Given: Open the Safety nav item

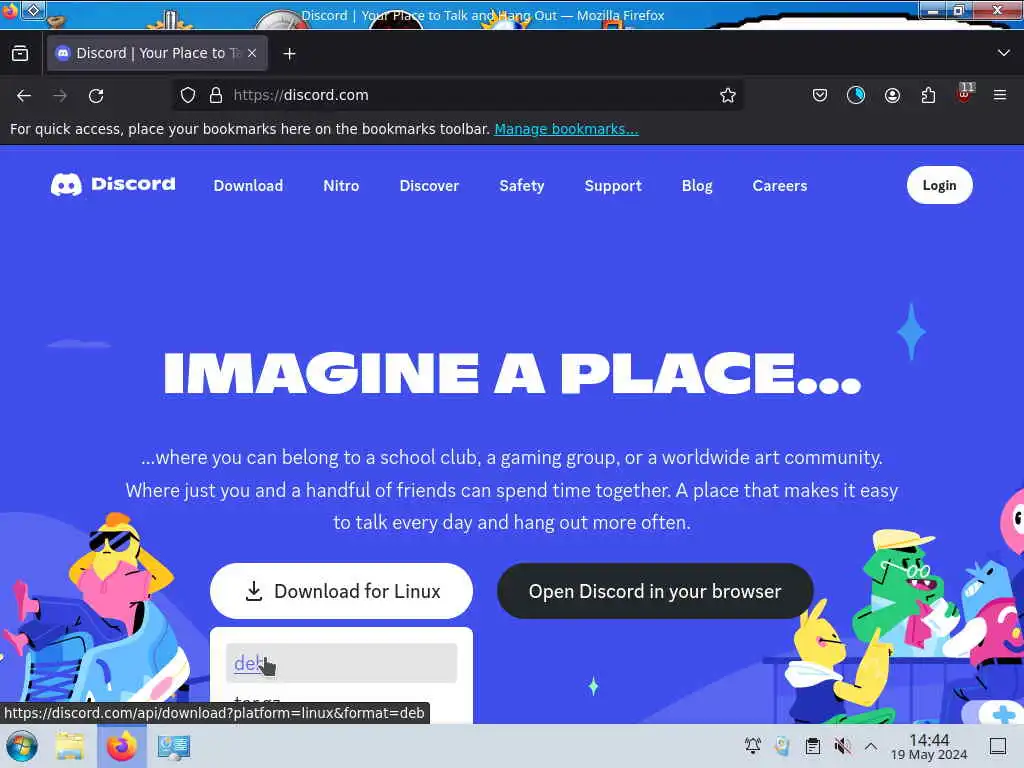Looking at the screenshot, I should click(522, 185).
